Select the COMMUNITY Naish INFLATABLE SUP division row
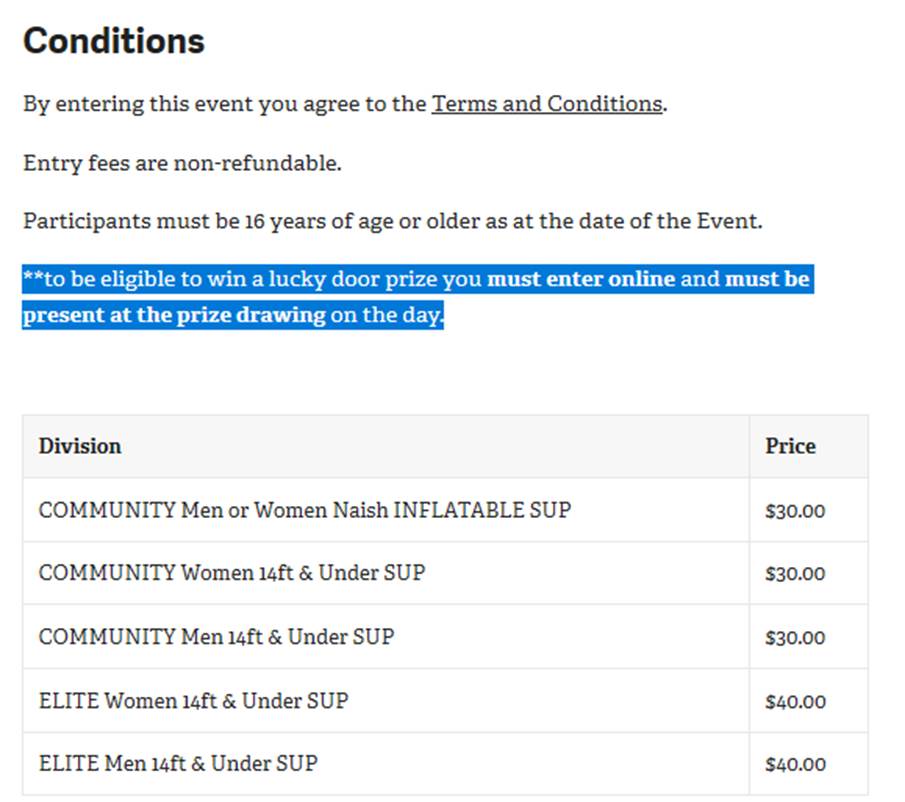Screen dimensions: 905x802 click(x=305, y=510)
